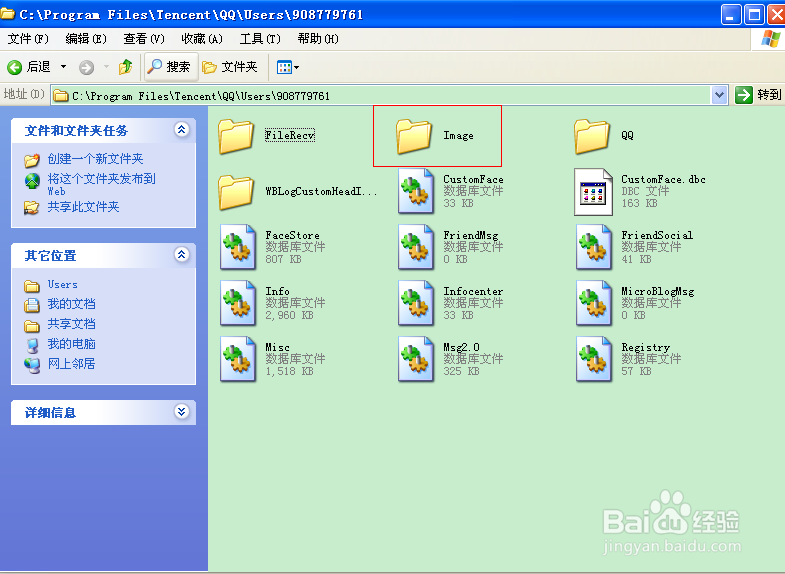Viewport: 785px width, 574px height.
Task: Go to Users in other places
Action: point(63,284)
